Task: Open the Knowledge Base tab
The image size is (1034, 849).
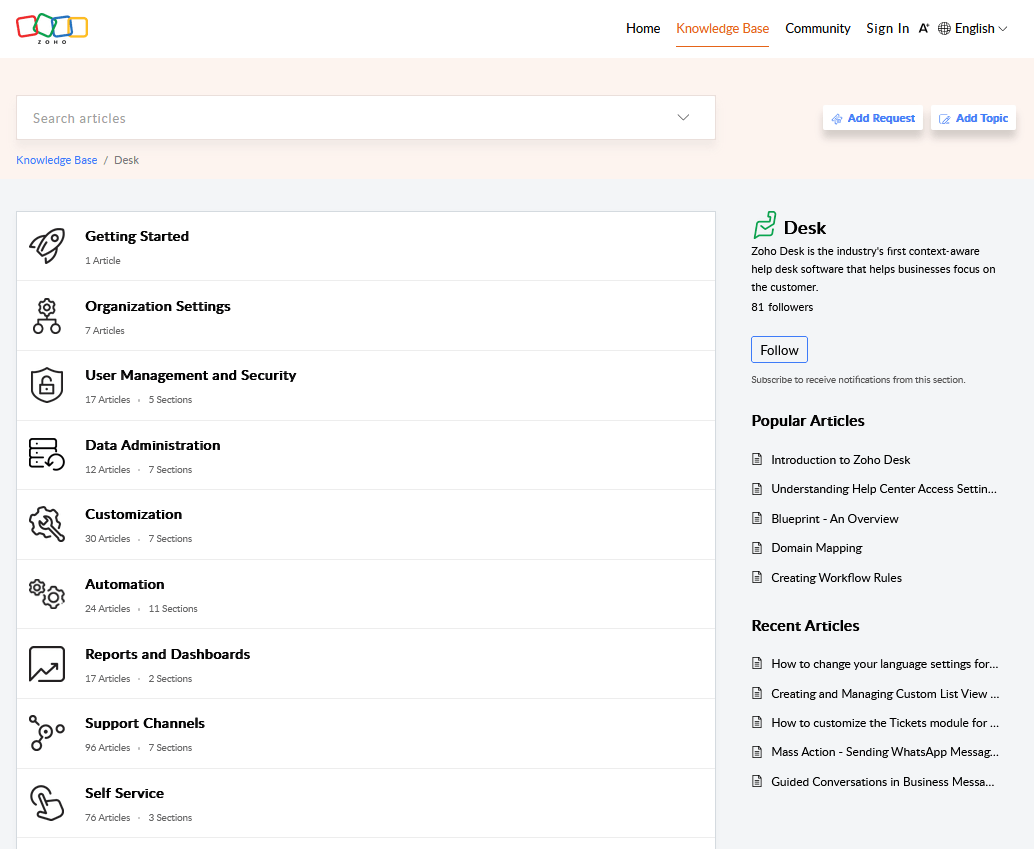Action: point(722,28)
